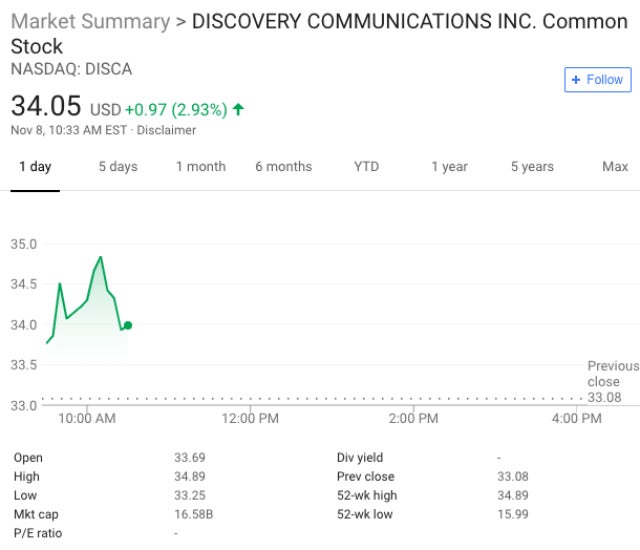The height and width of the screenshot is (550, 640).
Task: Switch to the 6 months tab
Action: click(x=283, y=167)
